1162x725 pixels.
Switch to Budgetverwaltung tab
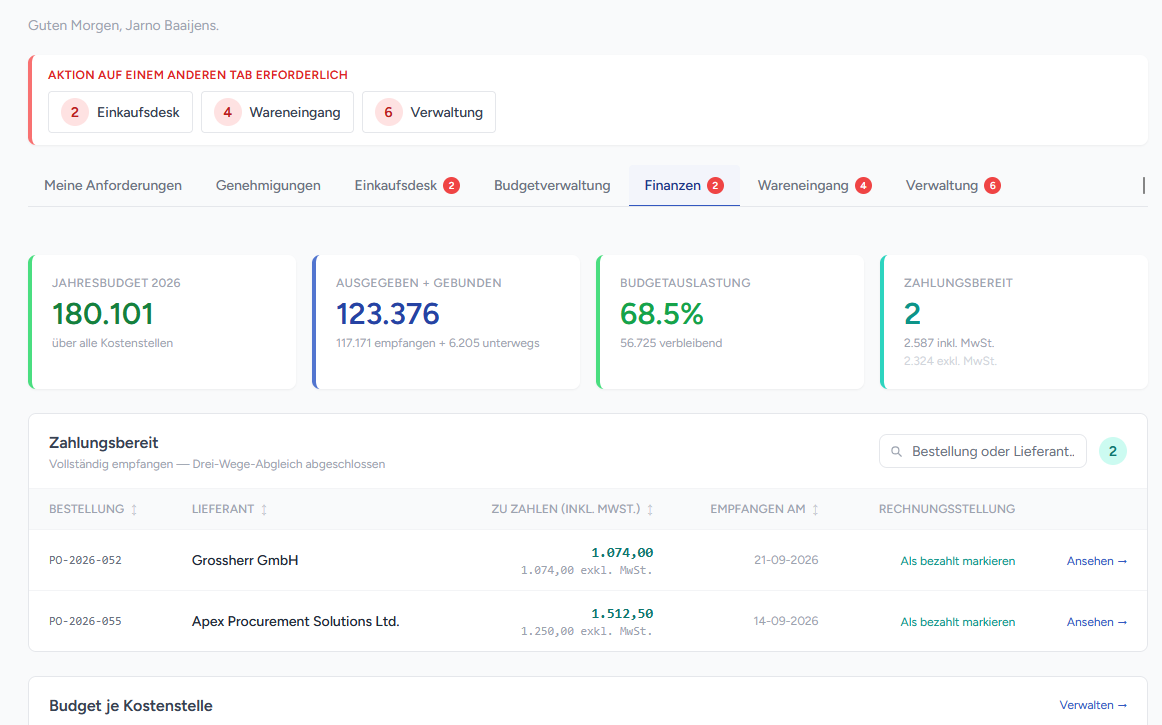pos(552,185)
